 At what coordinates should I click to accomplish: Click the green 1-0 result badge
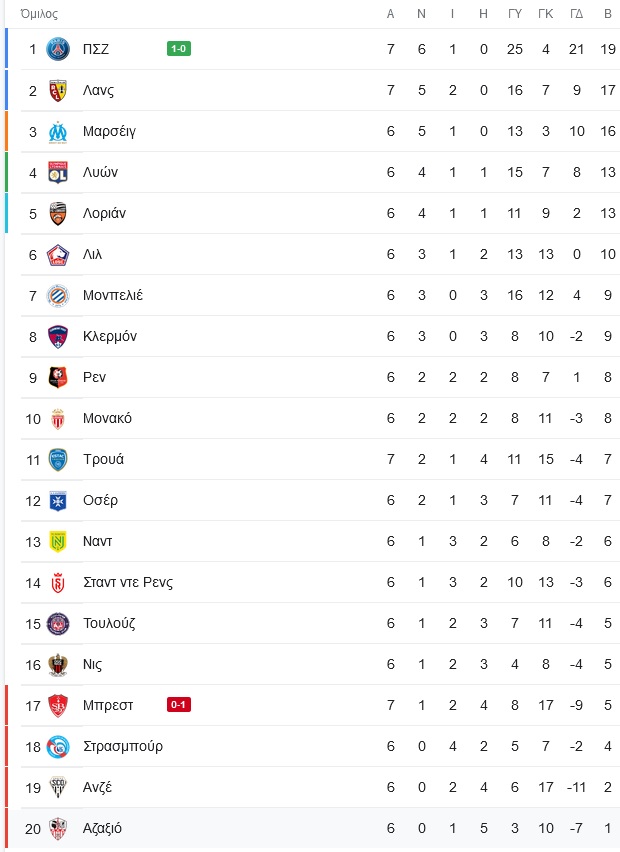(178, 49)
